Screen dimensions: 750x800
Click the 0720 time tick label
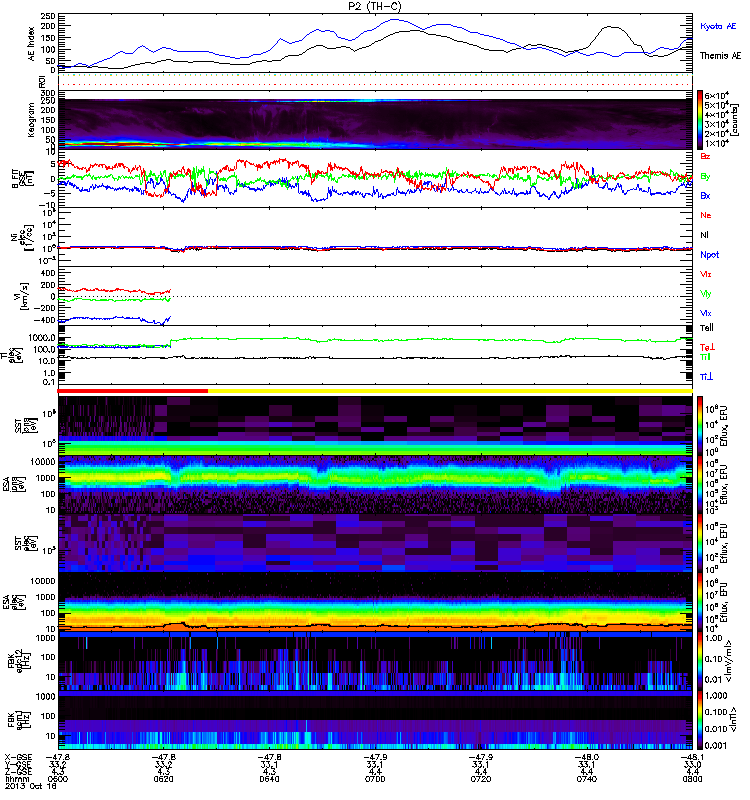(481, 780)
